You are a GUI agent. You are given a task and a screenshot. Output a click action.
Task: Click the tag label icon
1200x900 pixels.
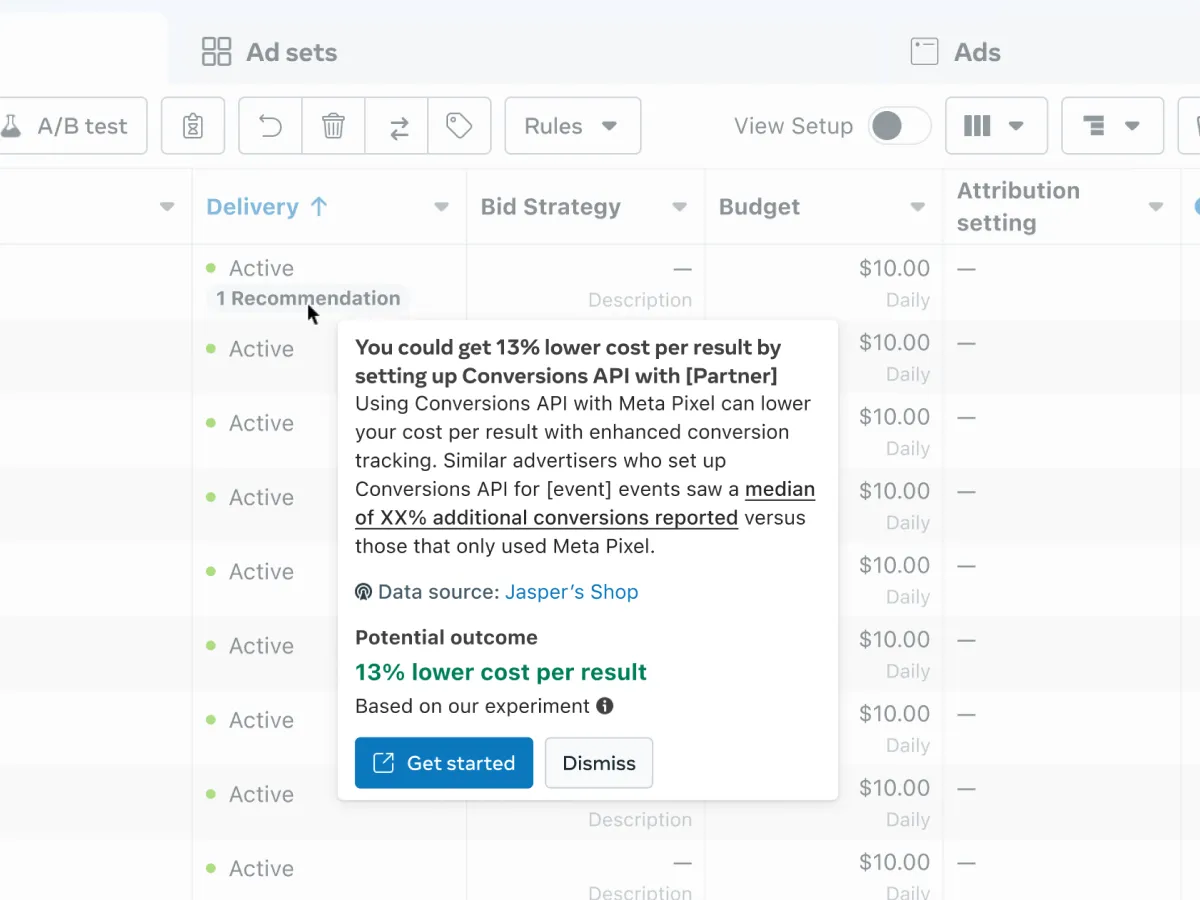459,126
